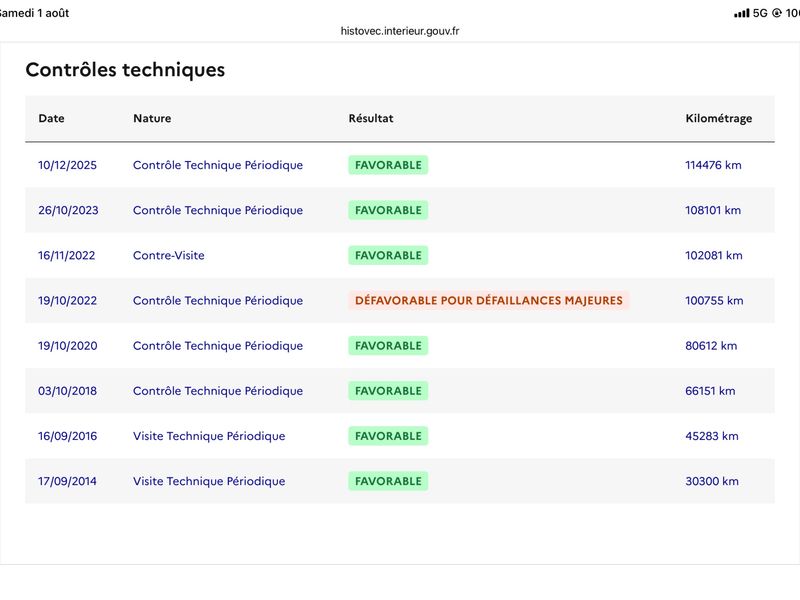Select the 10/12/2025 date entry
Viewport: 800px width, 600px height.
coord(67,165)
